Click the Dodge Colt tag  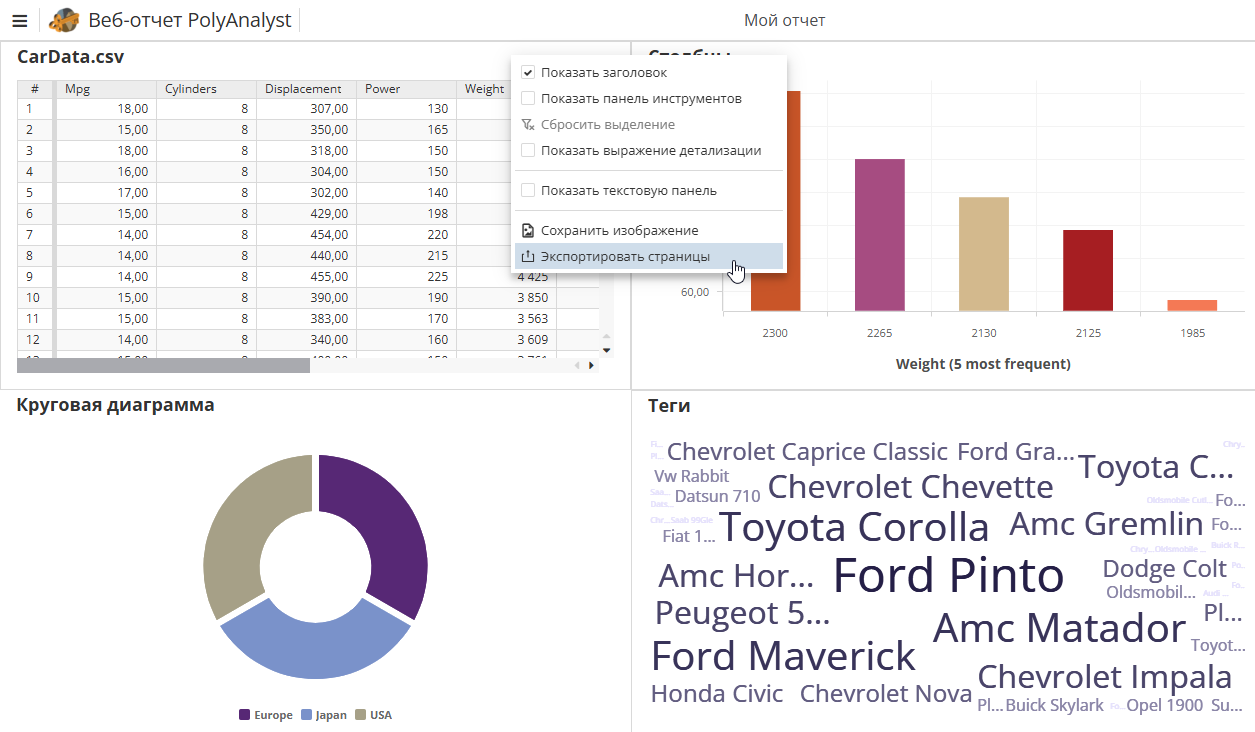(x=1164, y=569)
